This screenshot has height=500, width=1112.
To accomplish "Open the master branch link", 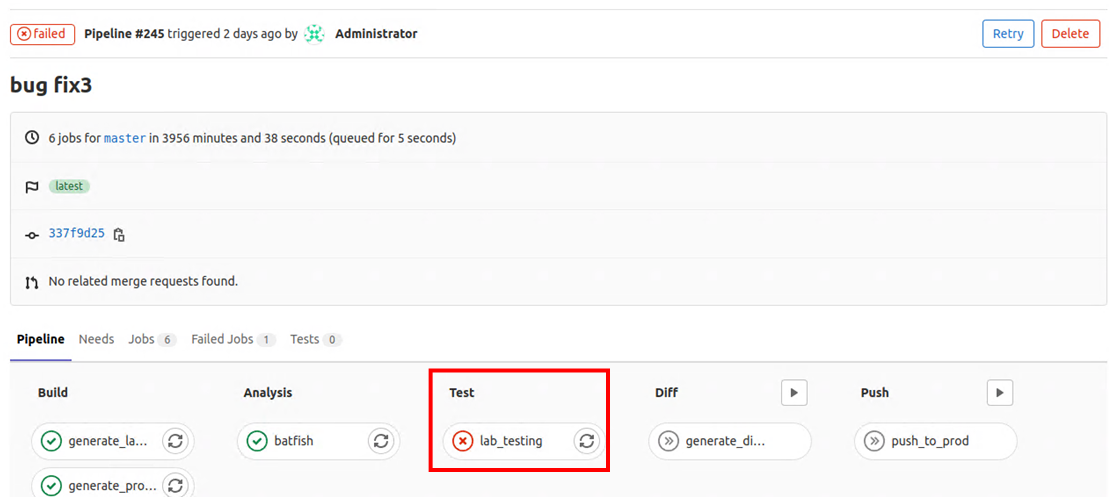I will coord(125,138).
